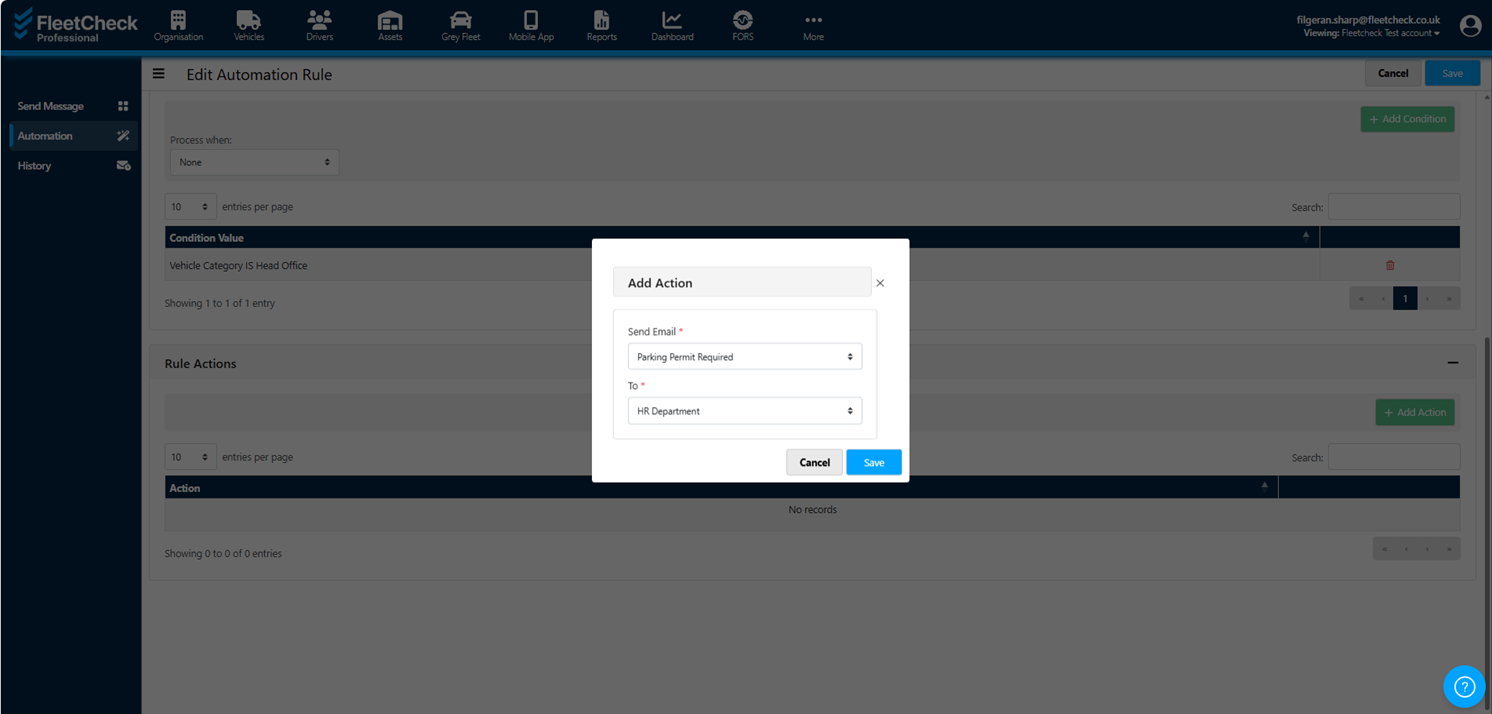The height and width of the screenshot is (714, 1492).
Task: Open the Reports icon
Action: point(601,21)
